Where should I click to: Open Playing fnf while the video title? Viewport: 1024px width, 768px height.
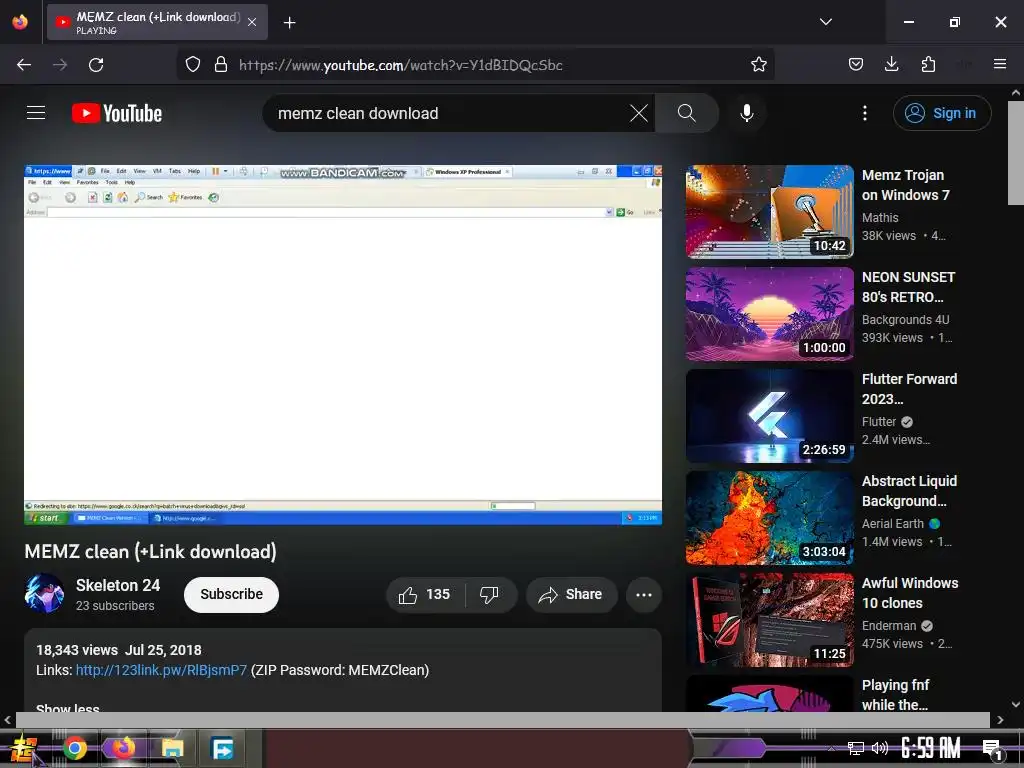[x=895, y=695]
